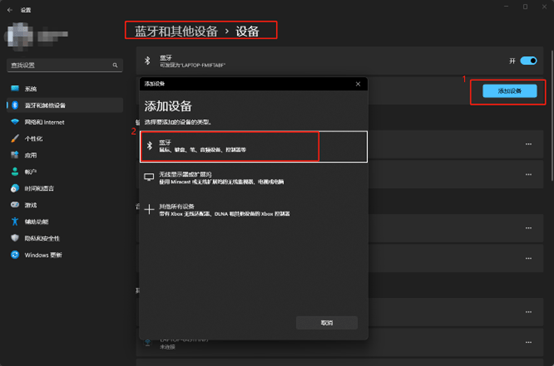Go back using the settings back arrow
554x366 pixels.
click(10, 10)
